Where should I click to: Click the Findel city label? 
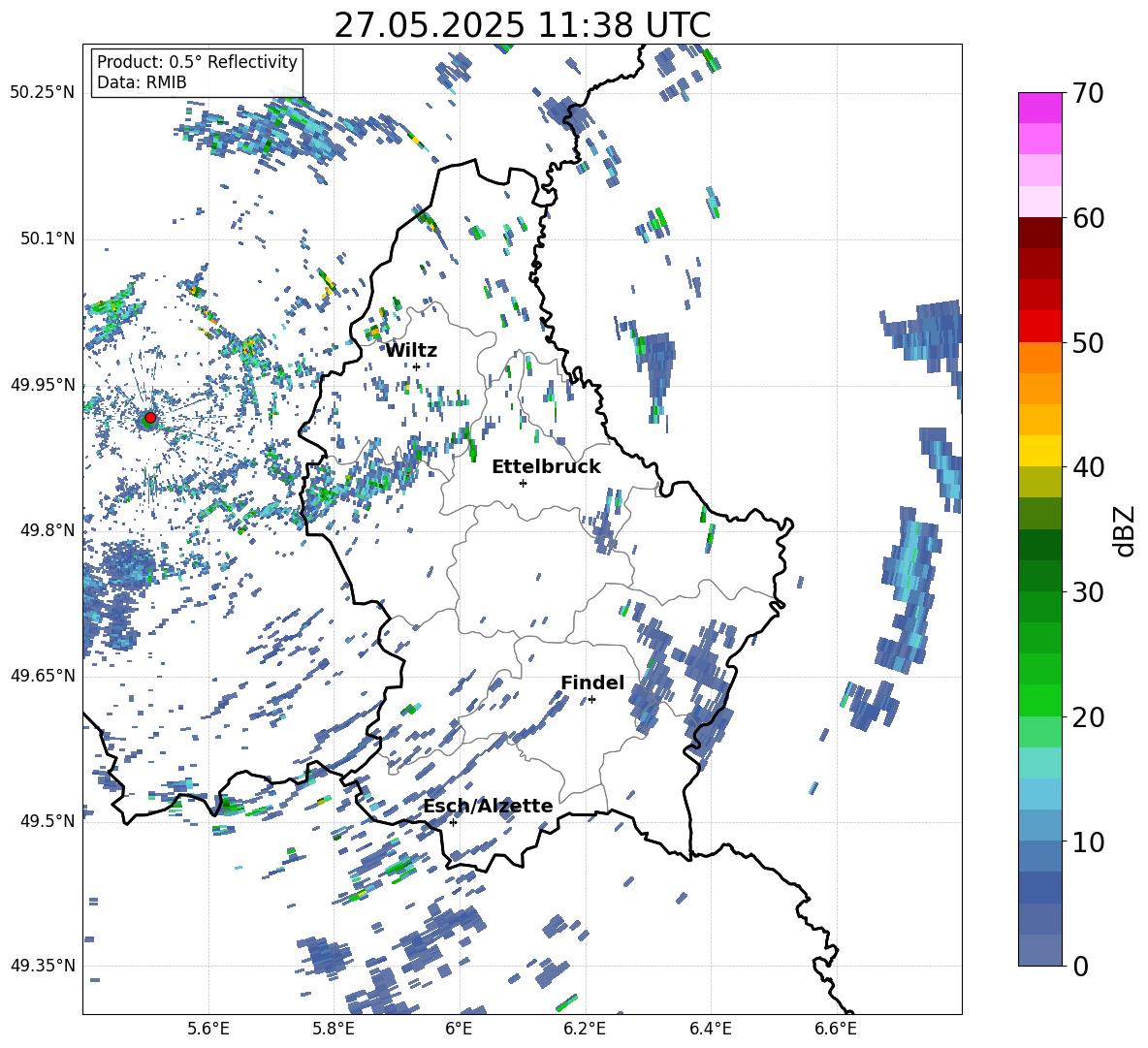pyautogui.click(x=592, y=683)
